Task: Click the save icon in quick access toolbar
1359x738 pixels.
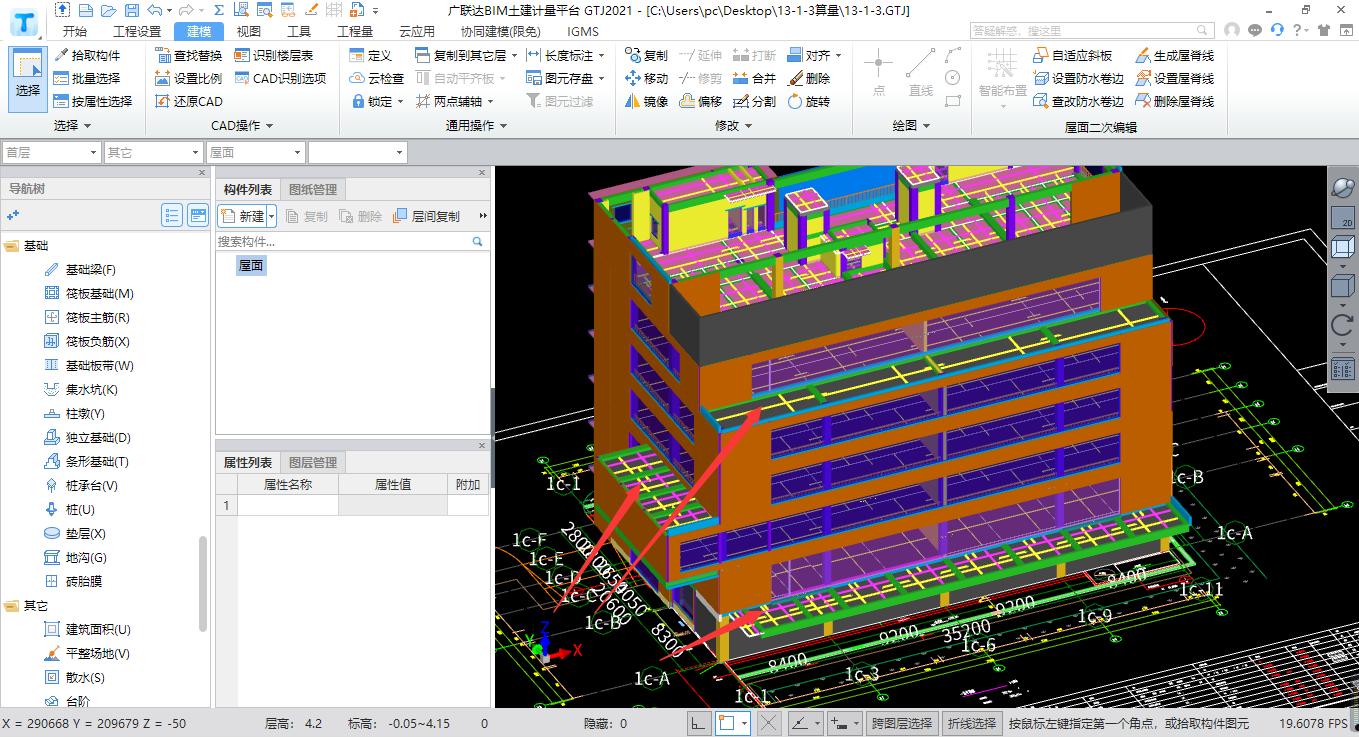Action: click(130, 10)
